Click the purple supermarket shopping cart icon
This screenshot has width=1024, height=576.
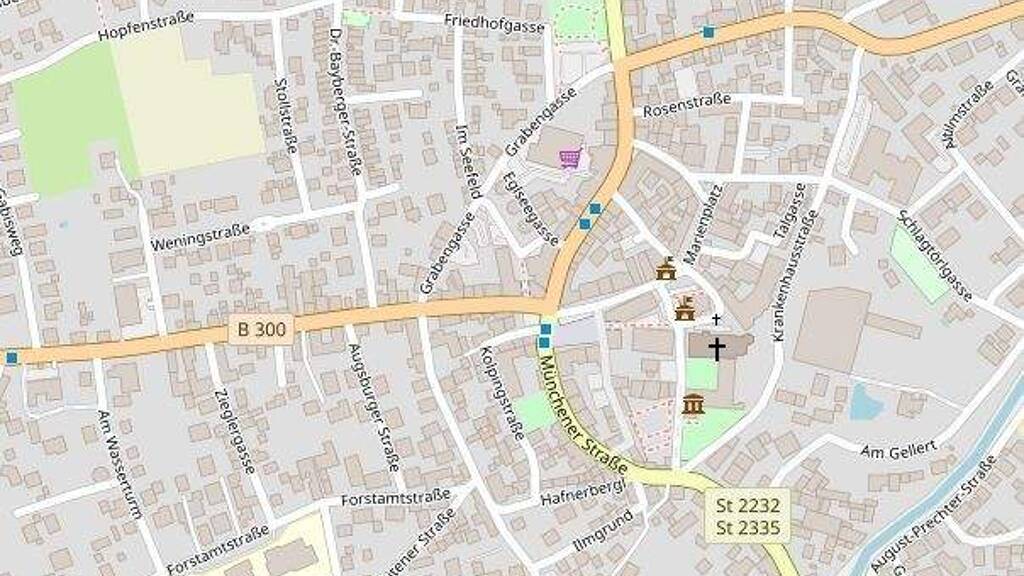[570, 158]
